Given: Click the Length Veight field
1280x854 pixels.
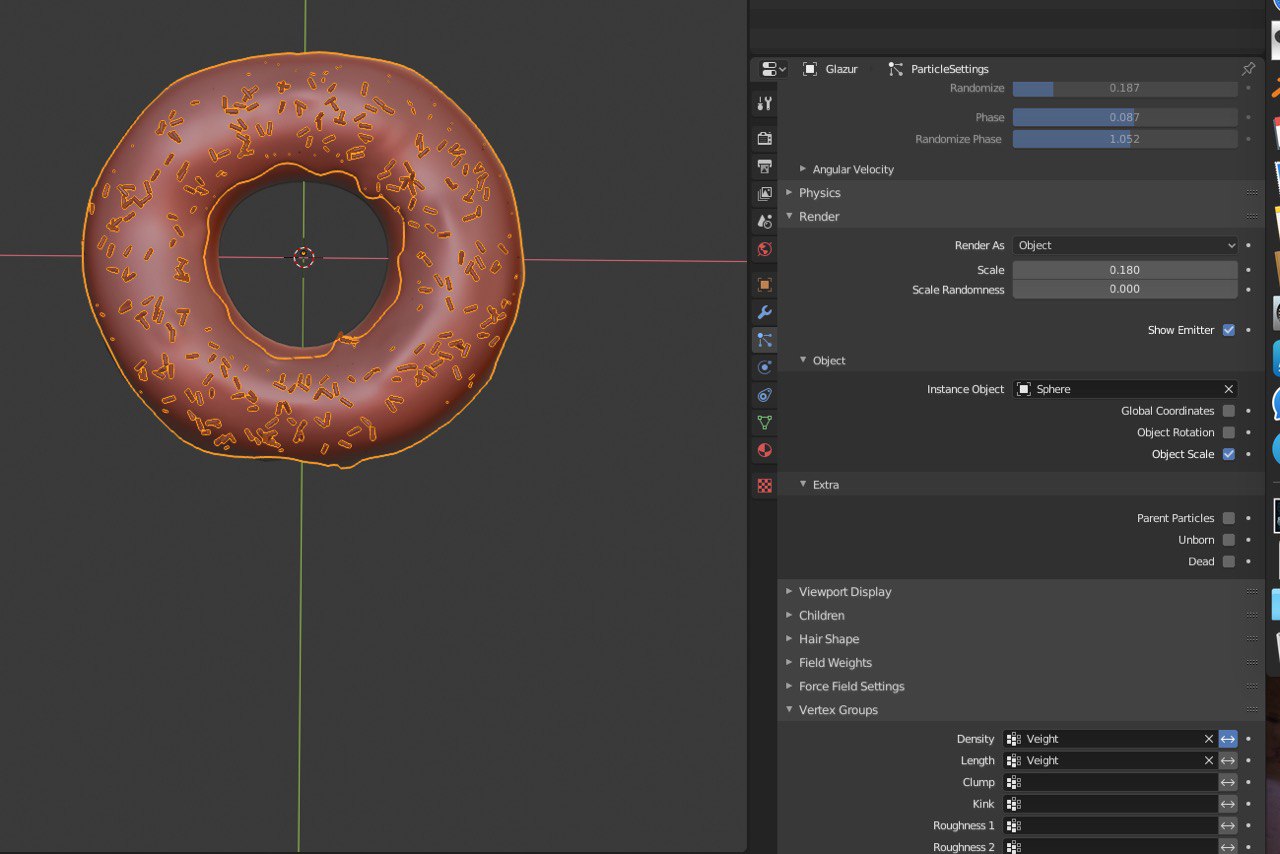Looking at the screenshot, I should pyautogui.click(x=1110, y=761).
